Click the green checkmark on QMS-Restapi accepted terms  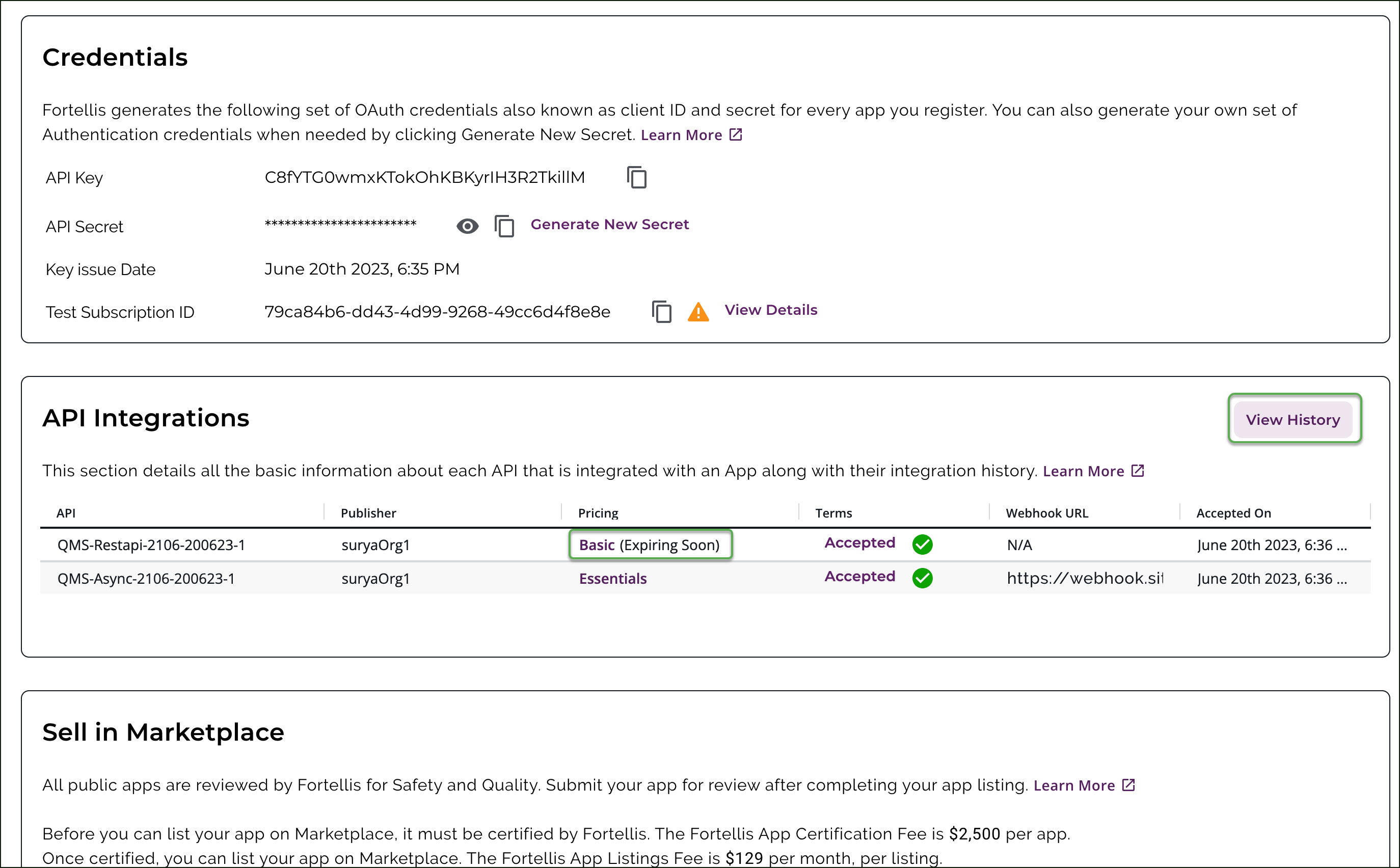point(923,544)
